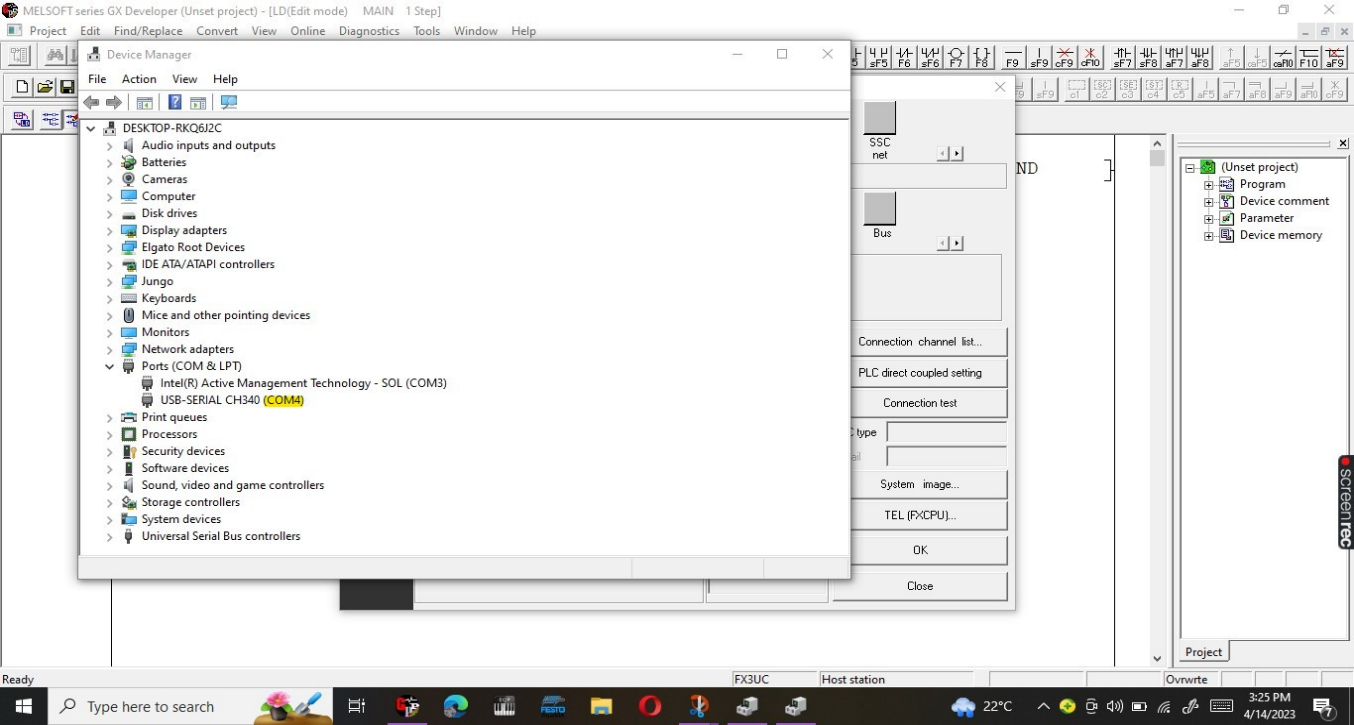Click the SSC net interface icon
The width and height of the screenshot is (1354, 725).
880,118
